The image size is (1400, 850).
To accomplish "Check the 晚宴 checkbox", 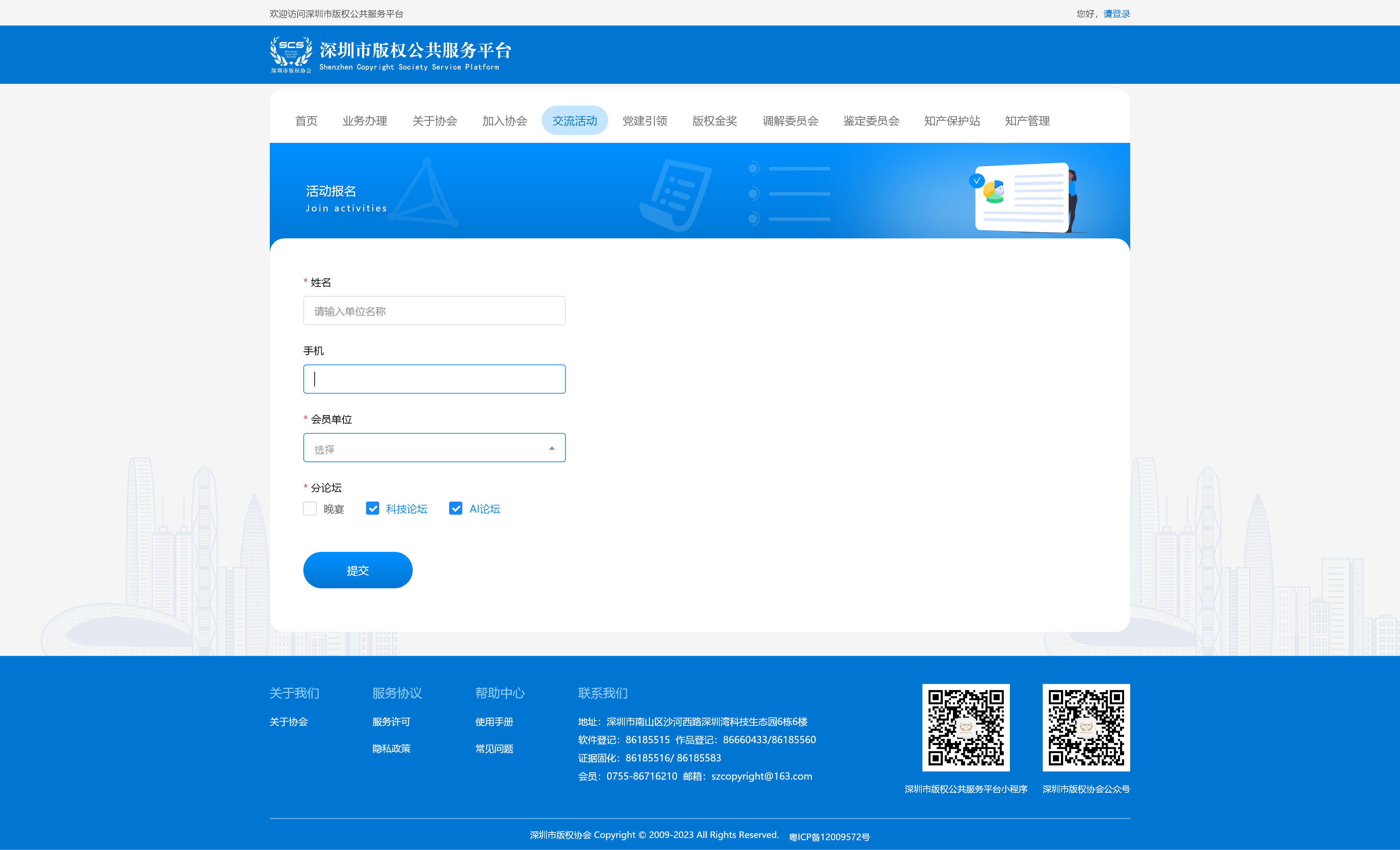I will [310, 508].
